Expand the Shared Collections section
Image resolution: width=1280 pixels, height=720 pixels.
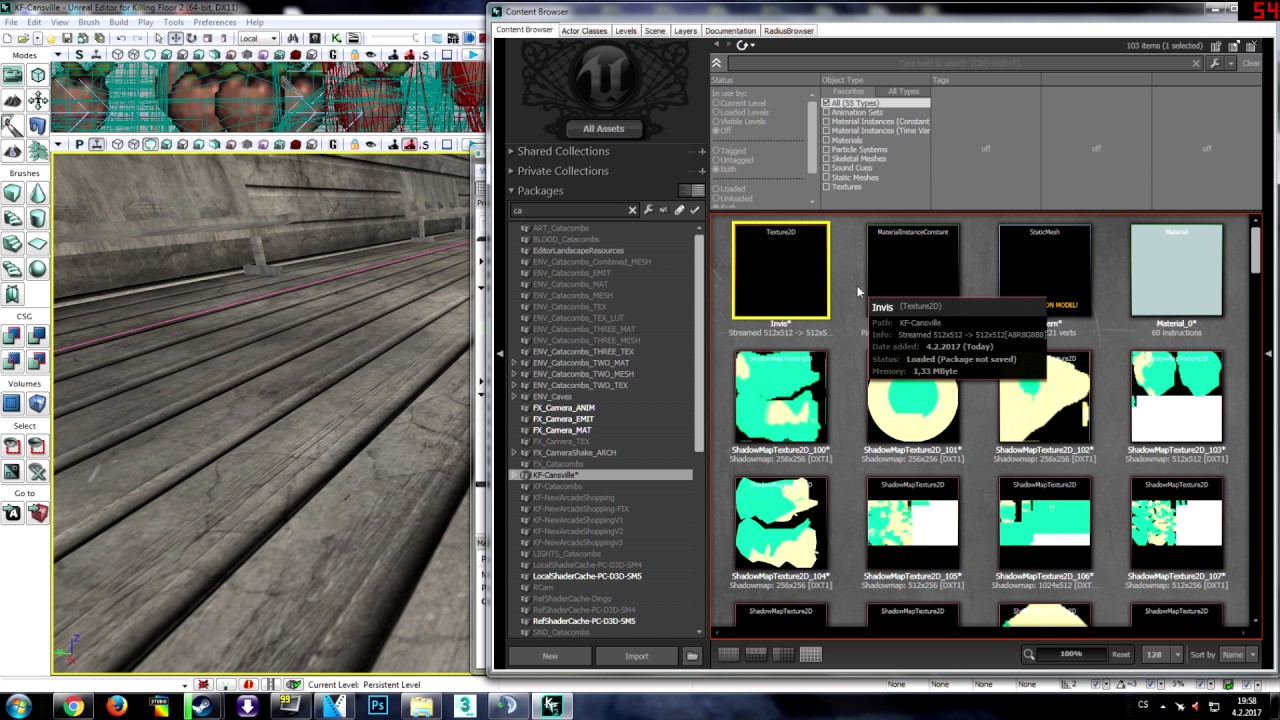(511, 151)
